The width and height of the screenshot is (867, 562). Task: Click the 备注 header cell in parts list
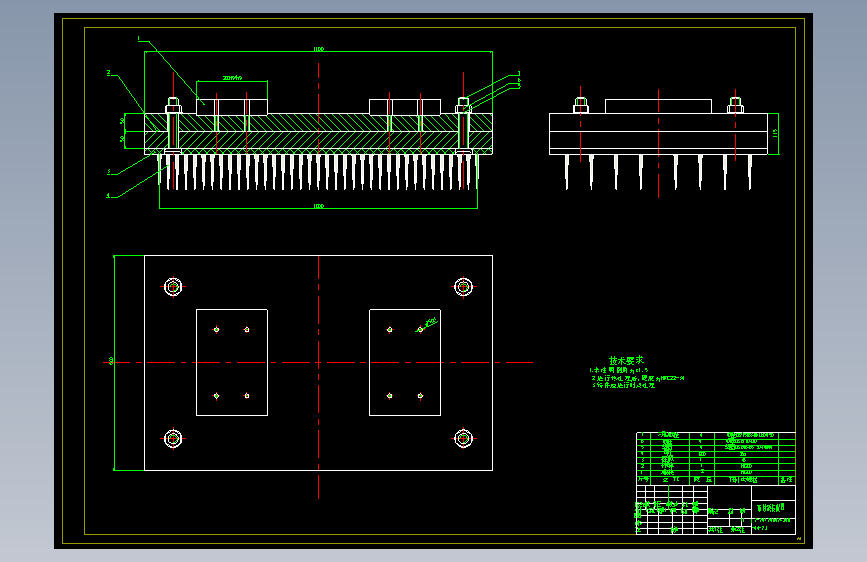point(787,480)
